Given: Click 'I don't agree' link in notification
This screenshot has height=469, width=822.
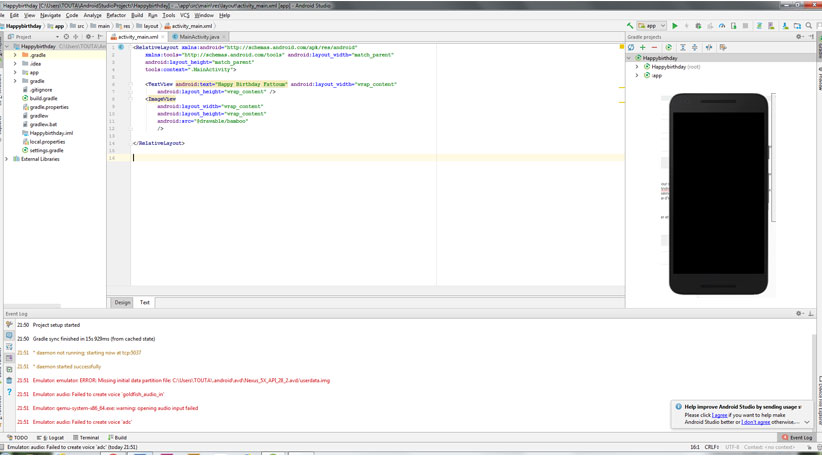Looking at the screenshot, I should (755, 422).
